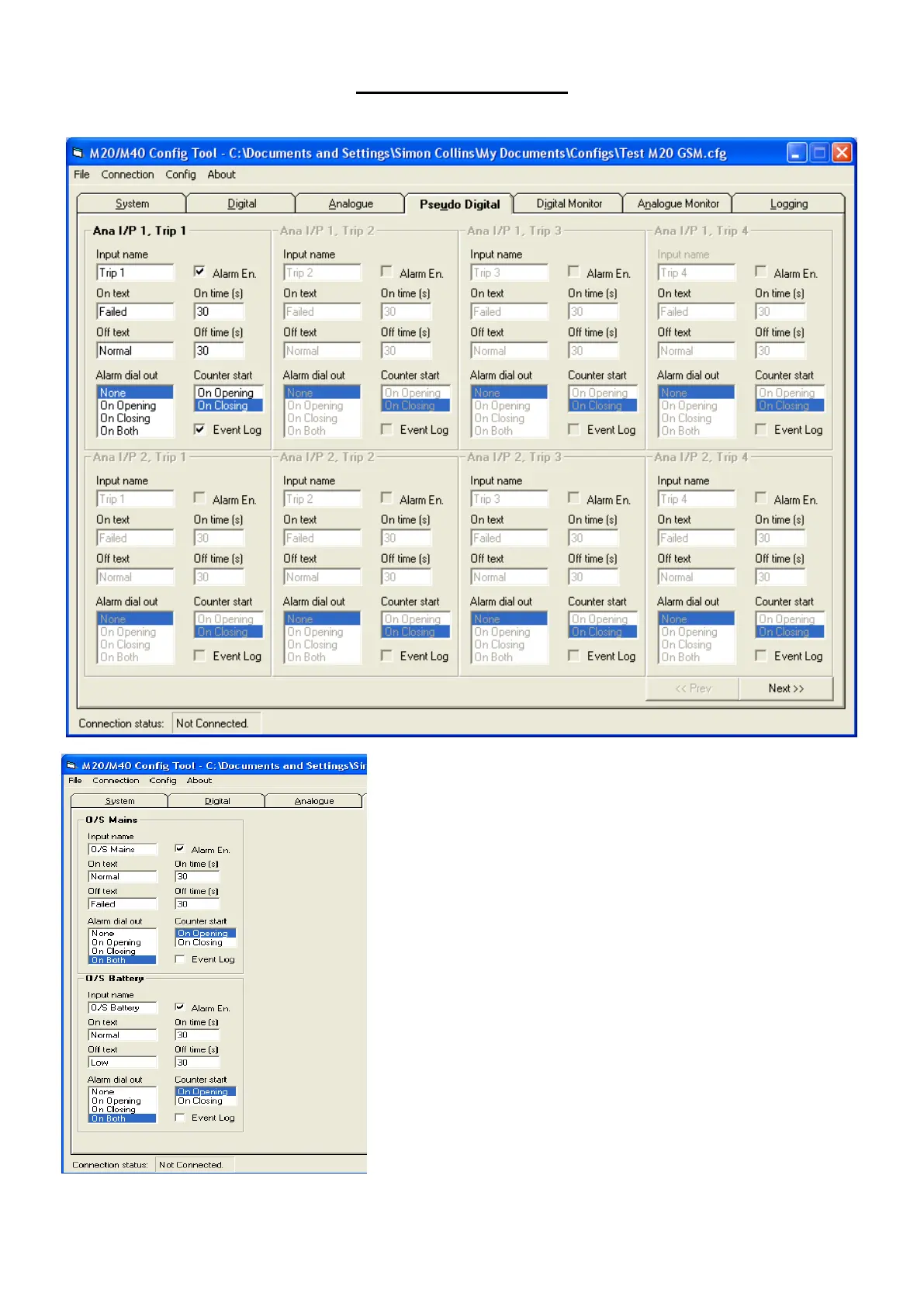This screenshot has width=924, height=1307.
Task: Select System tab in the lower small window
Action: (x=119, y=801)
